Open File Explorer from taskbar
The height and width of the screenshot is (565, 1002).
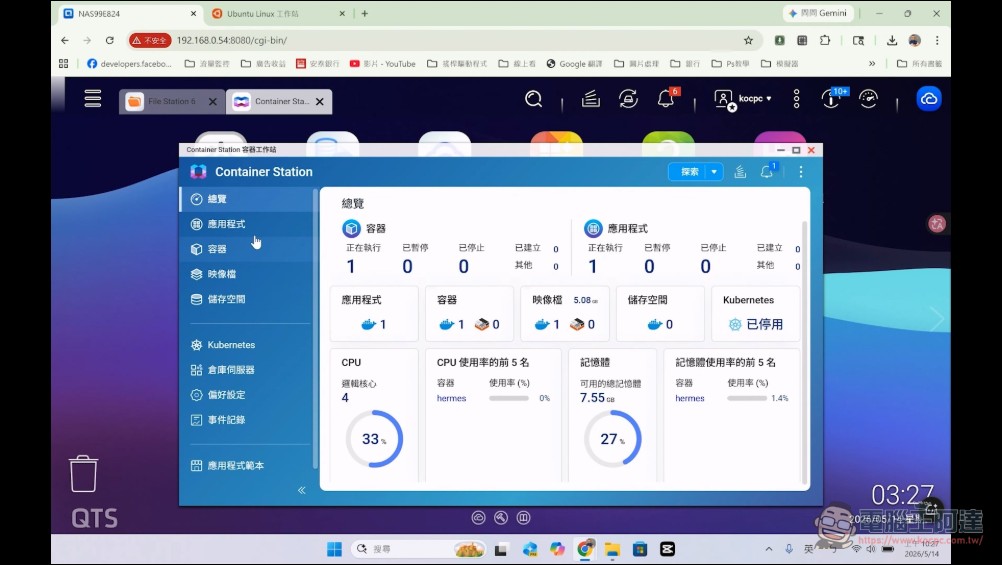click(612, 549)
